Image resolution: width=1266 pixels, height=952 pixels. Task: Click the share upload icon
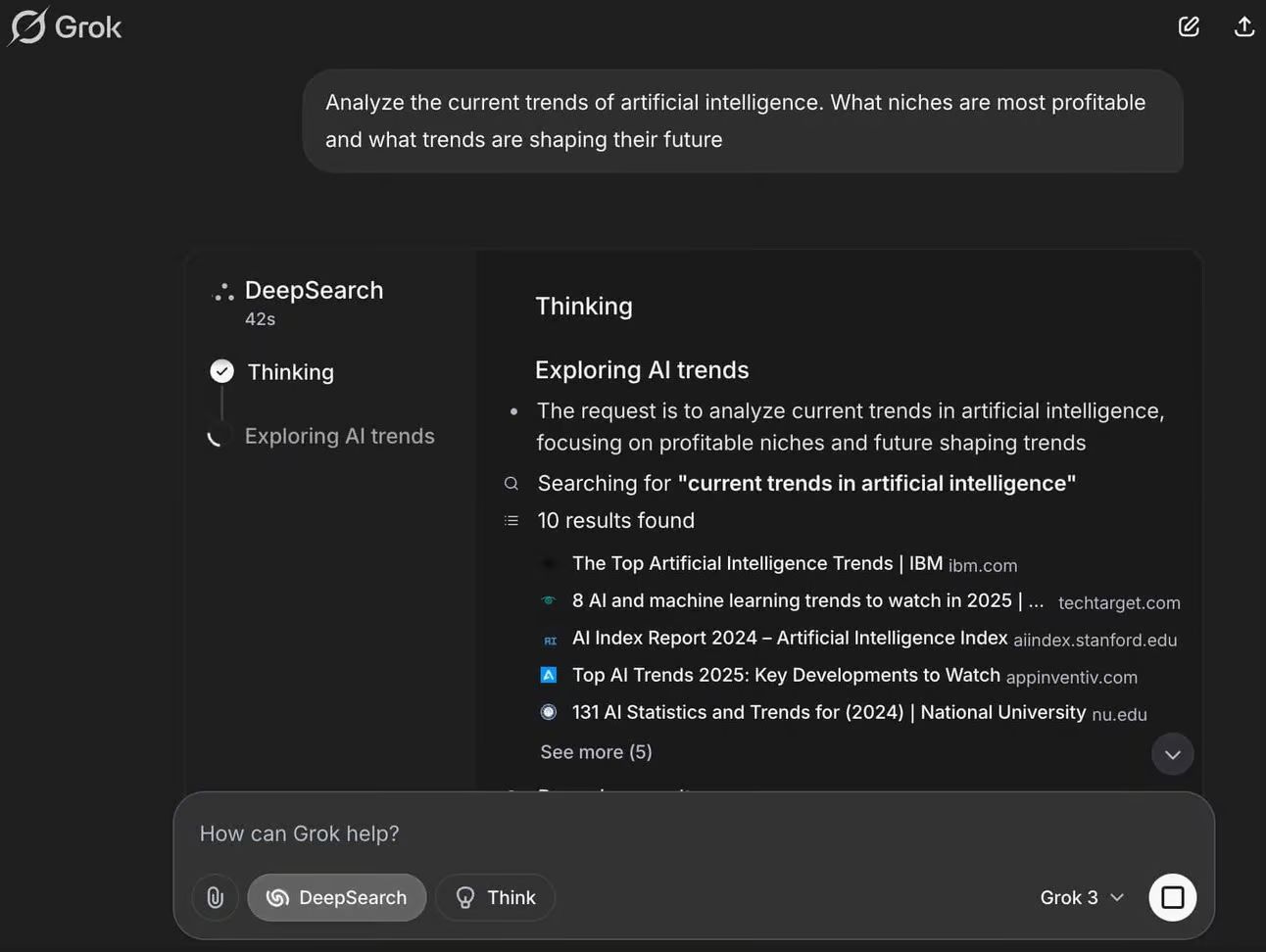tap(1243, 26)
